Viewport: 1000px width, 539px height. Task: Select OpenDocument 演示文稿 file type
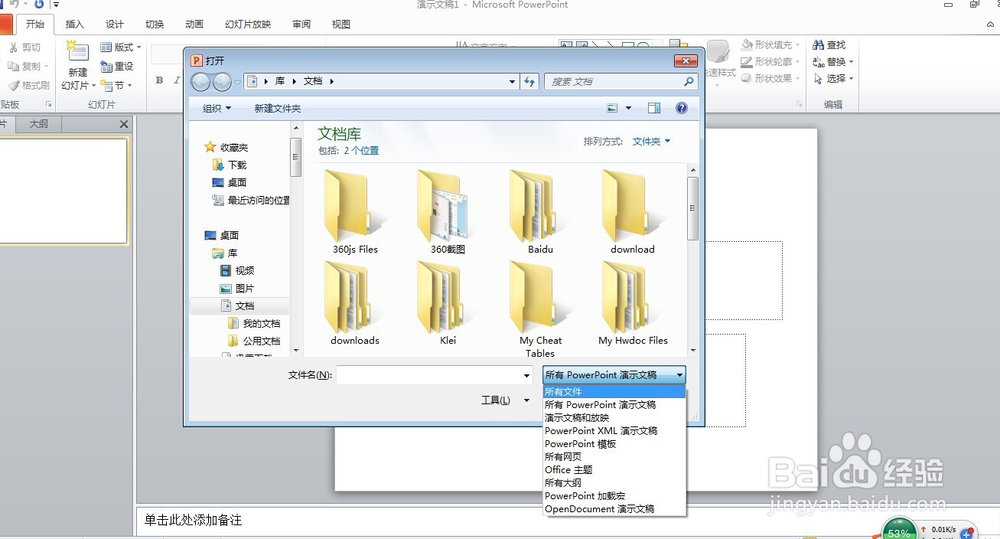pyautogui.click(x=614, y=509)
